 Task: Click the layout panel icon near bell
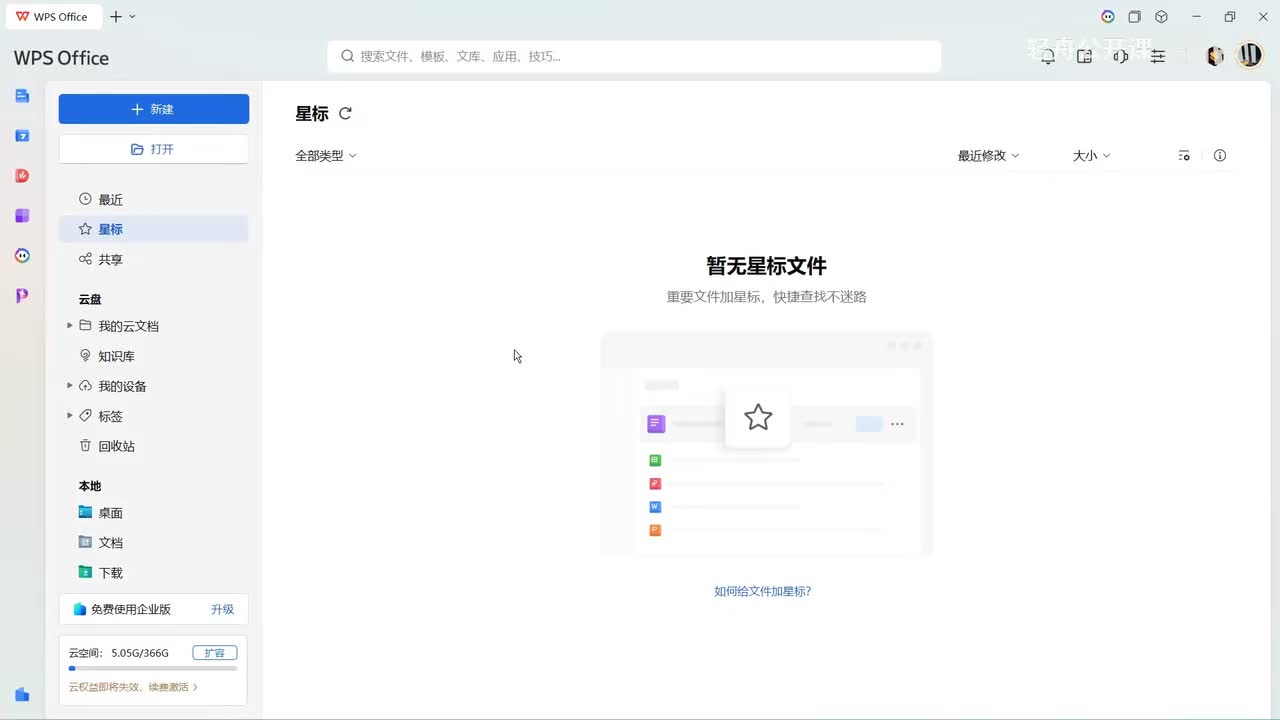click(x=1085, y=57)
